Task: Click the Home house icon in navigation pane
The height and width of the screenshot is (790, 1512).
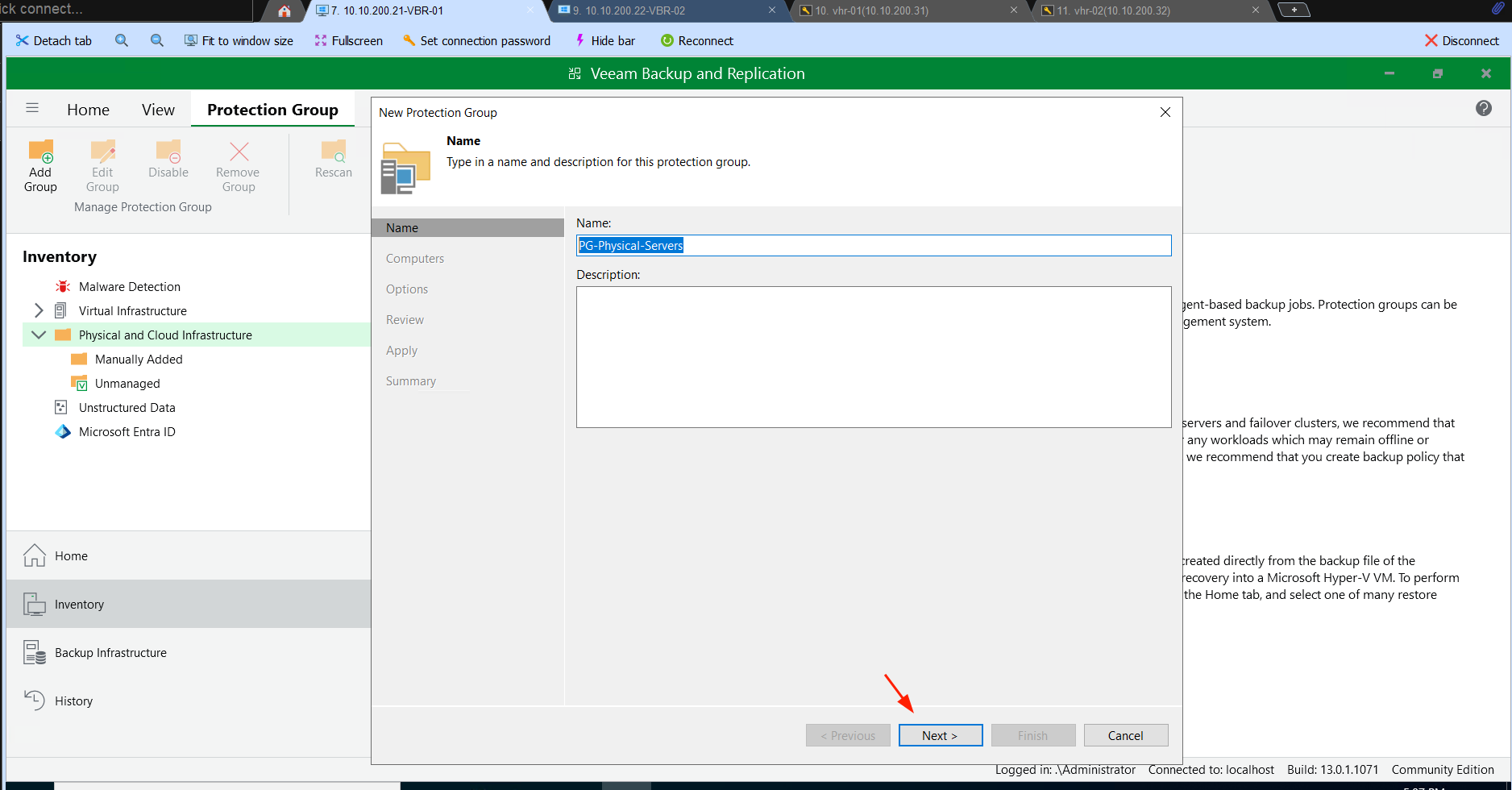Action: pos(35,555)
